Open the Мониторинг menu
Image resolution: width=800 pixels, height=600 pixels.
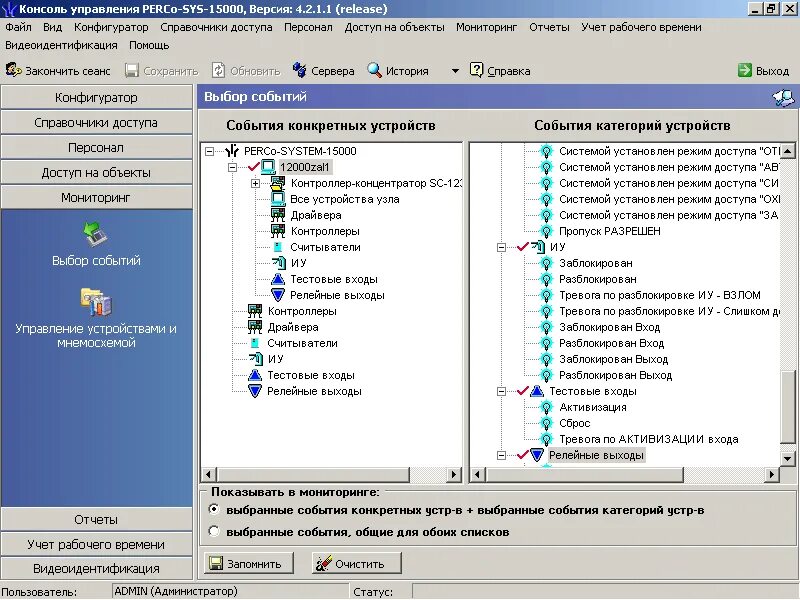click(486, 27)
